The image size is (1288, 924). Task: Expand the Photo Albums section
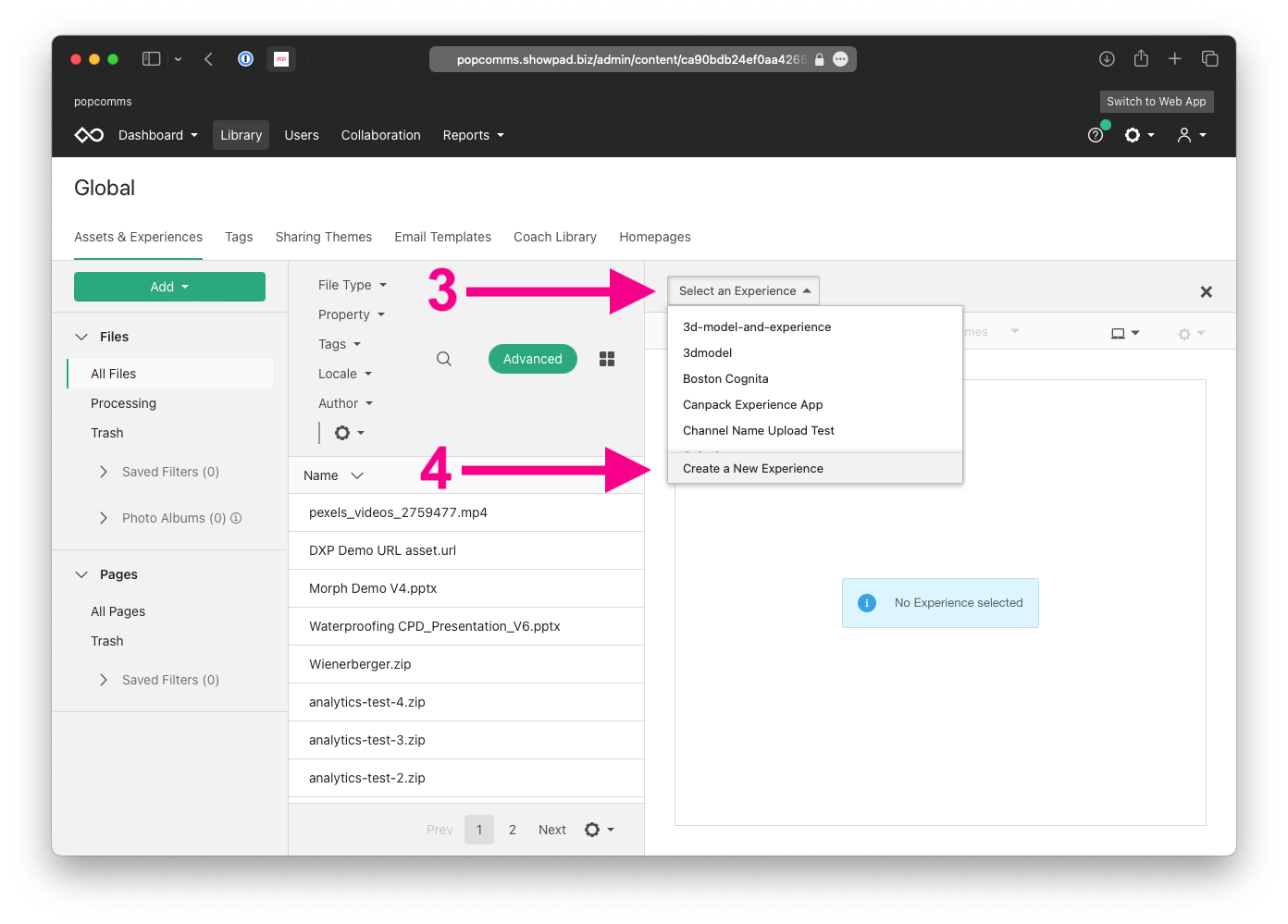103,517
